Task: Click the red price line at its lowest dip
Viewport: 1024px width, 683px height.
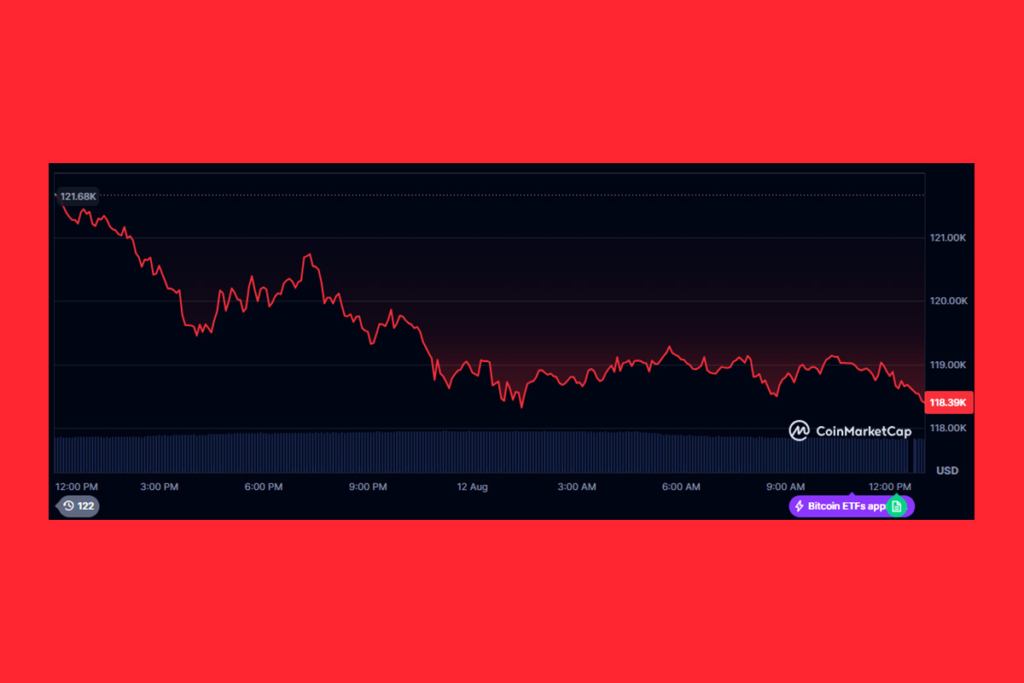Action: pos(520,406)
